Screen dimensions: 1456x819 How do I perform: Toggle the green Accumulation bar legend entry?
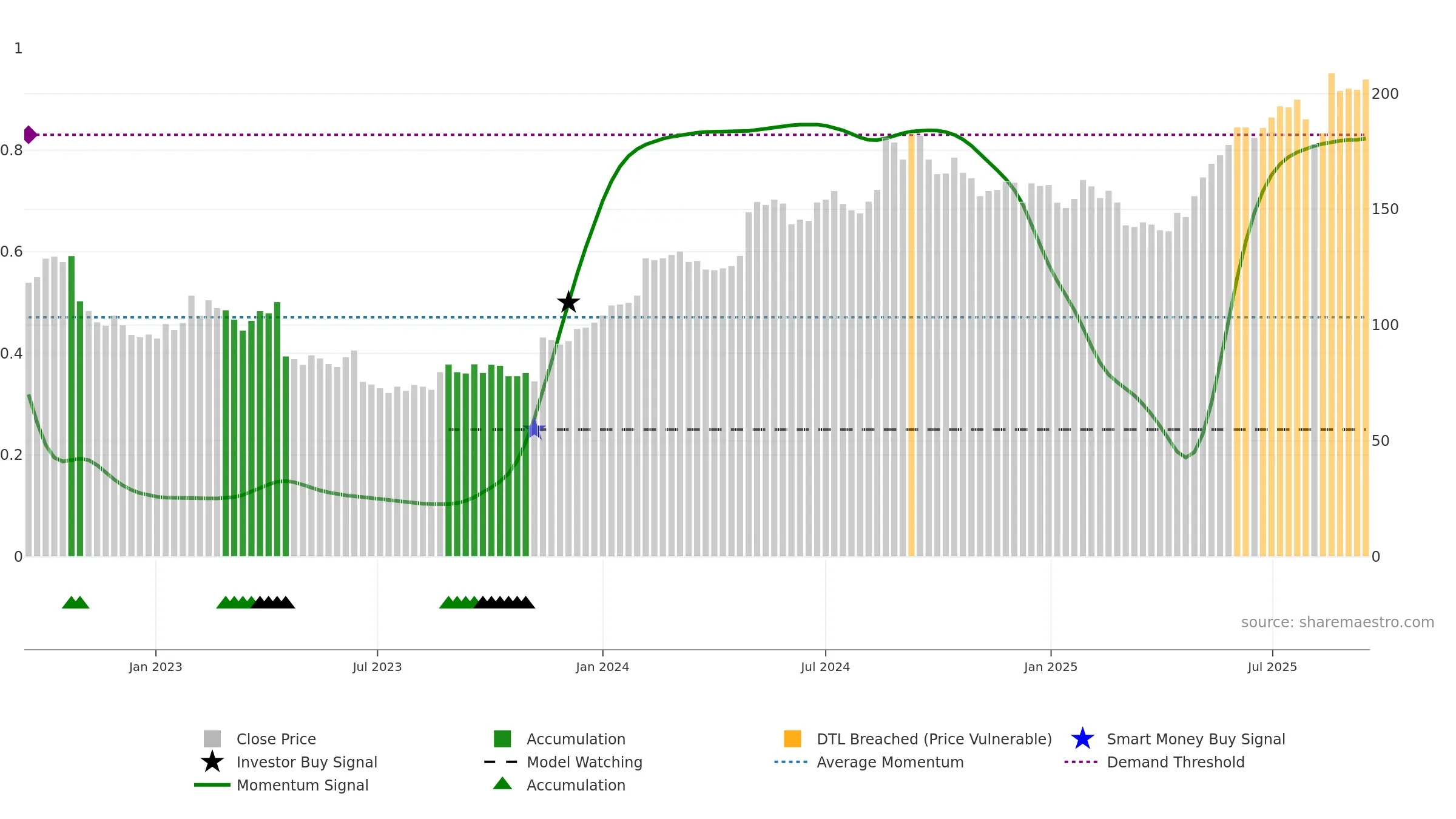click(575, 739)
